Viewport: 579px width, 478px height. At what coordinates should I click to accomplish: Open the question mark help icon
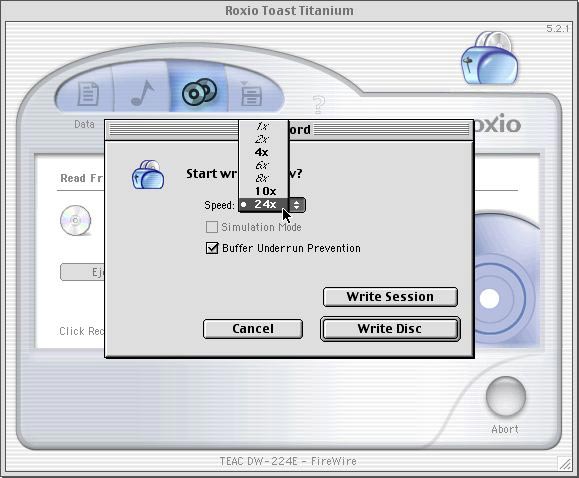point(319,105)
